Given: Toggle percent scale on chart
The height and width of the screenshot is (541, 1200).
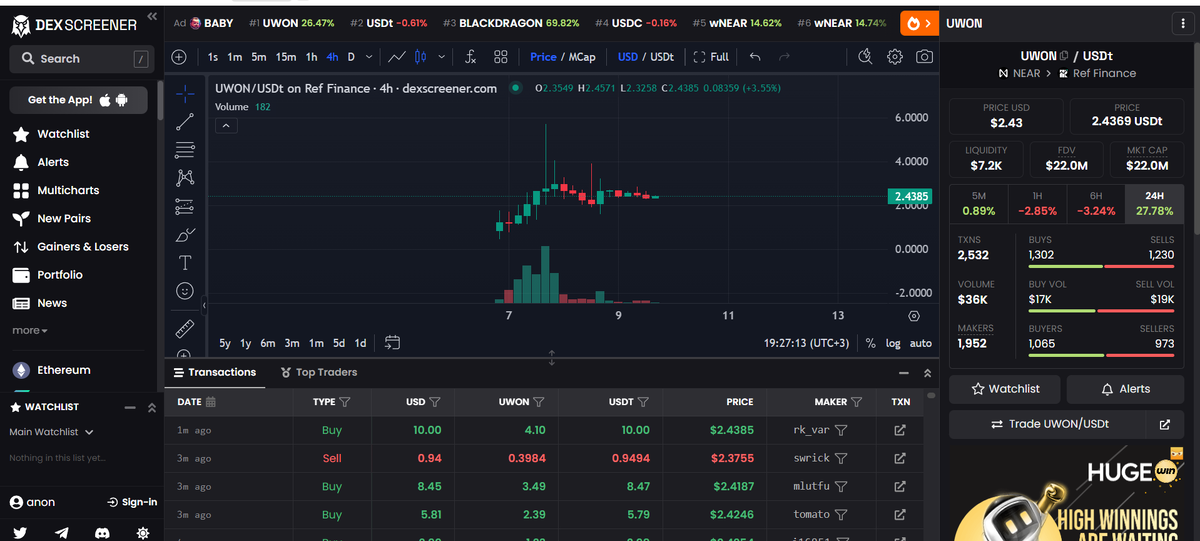Looking at the screenshot, I should (x=870, y=343).
